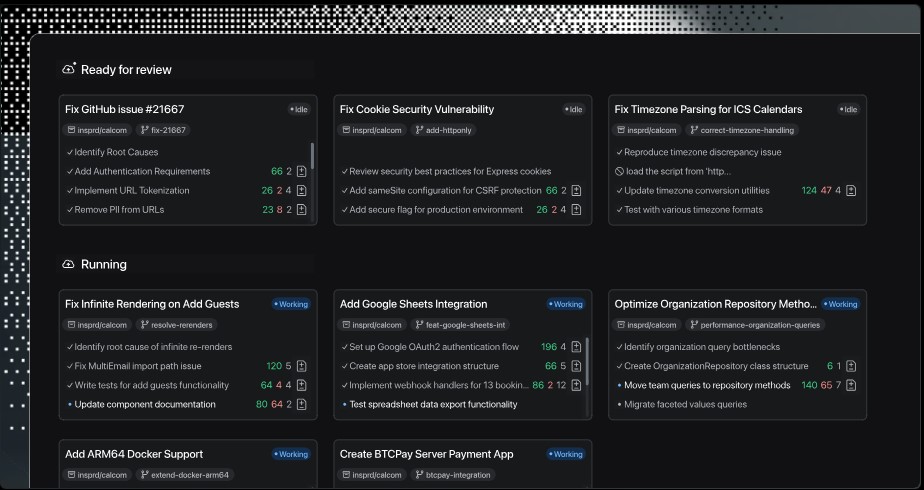The image size is (924, 490).
Task: Open diff file icon for Remove PII from URLs
Action: click(302, 210)
